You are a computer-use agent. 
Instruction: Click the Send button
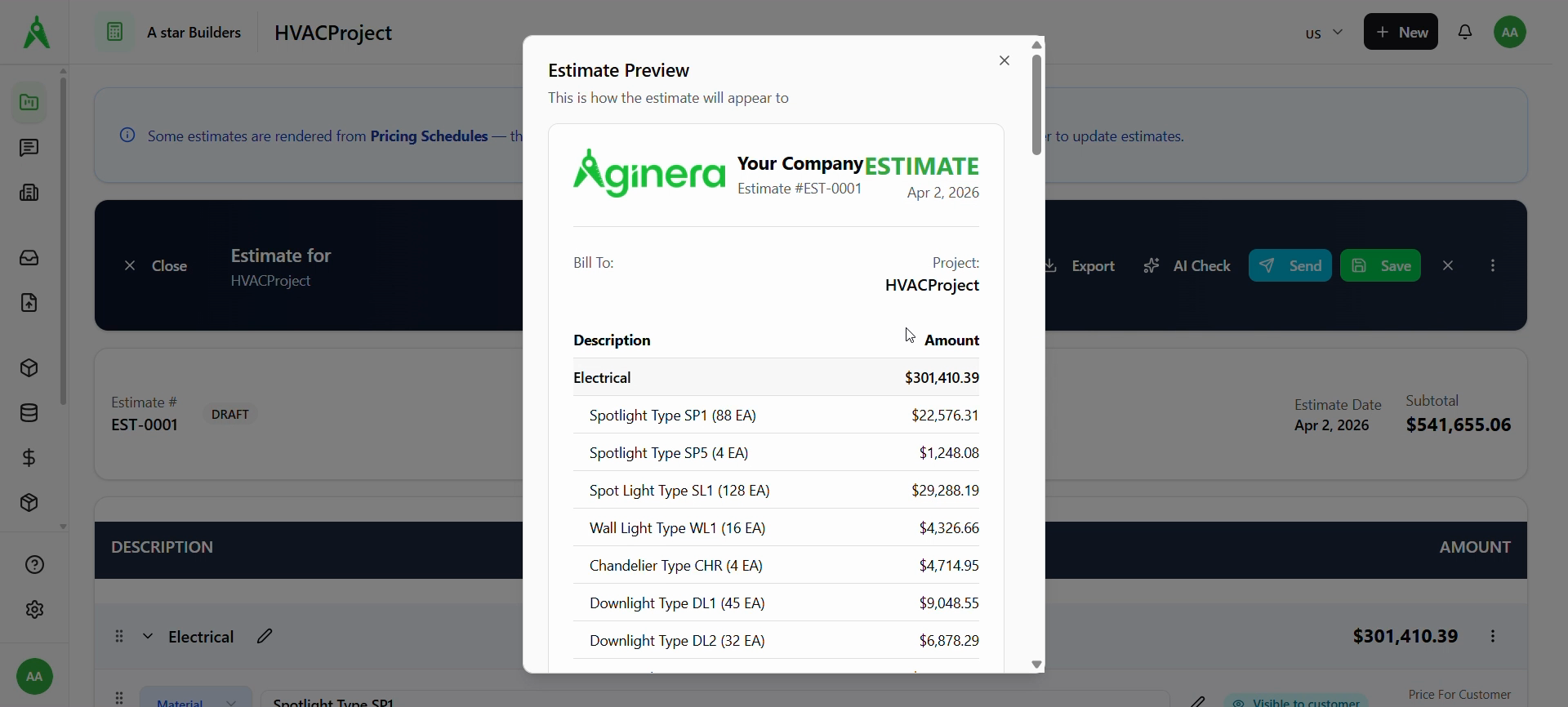point(1290,265)
